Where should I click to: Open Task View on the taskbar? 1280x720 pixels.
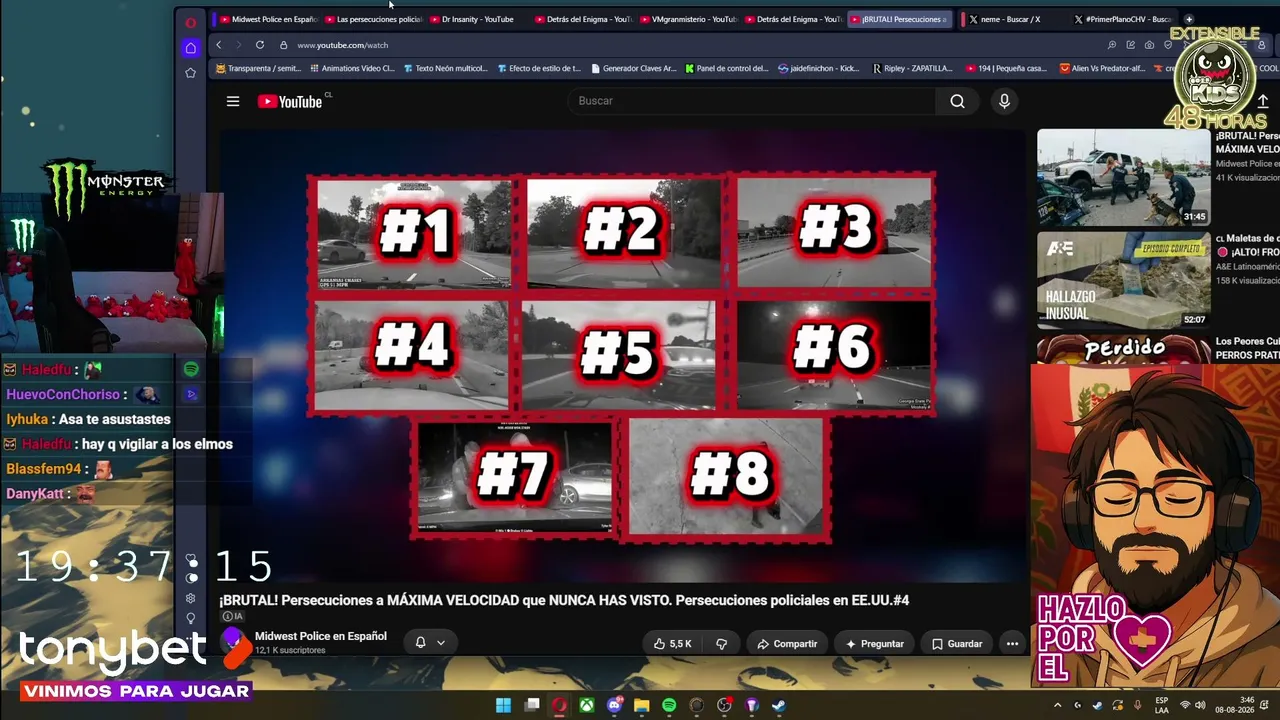click(532, 705)
